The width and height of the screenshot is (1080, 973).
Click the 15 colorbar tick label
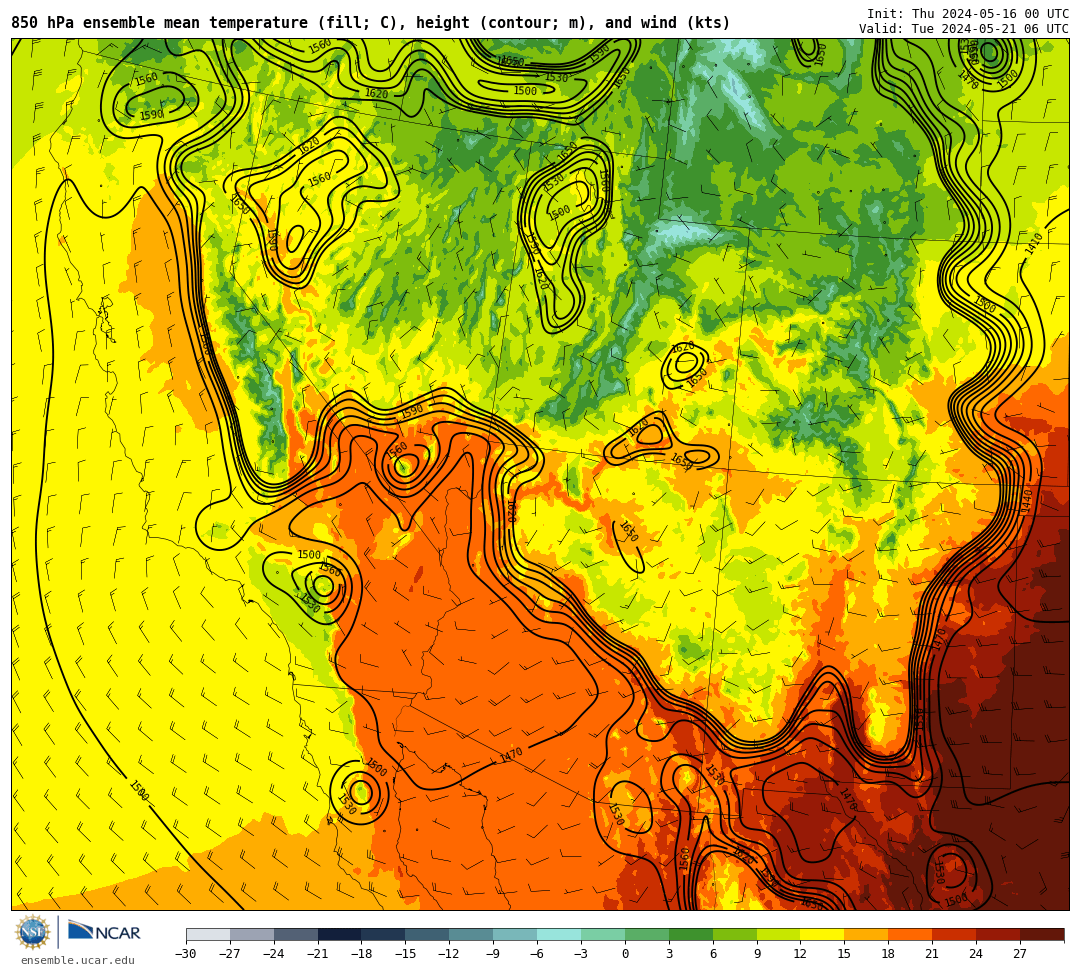tap(844, 954)
